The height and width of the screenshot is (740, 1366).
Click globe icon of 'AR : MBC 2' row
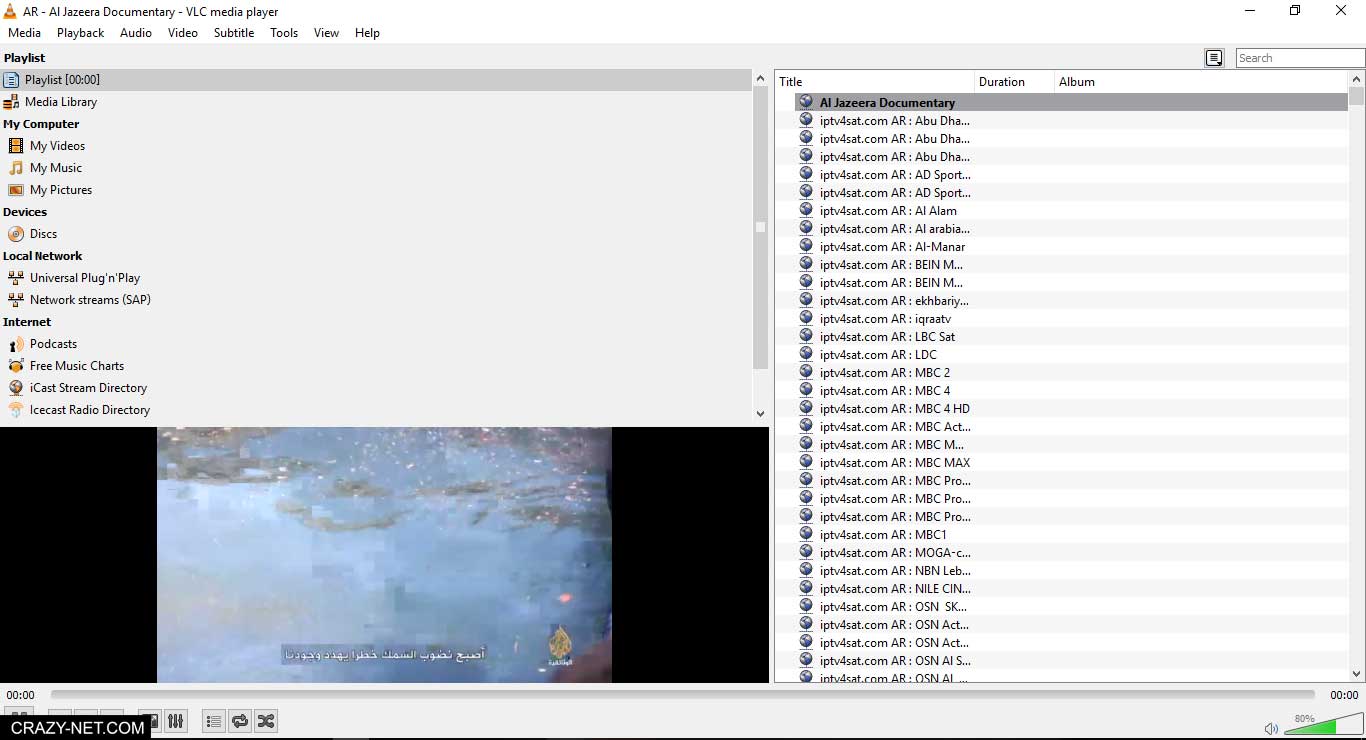pos(806,372)
